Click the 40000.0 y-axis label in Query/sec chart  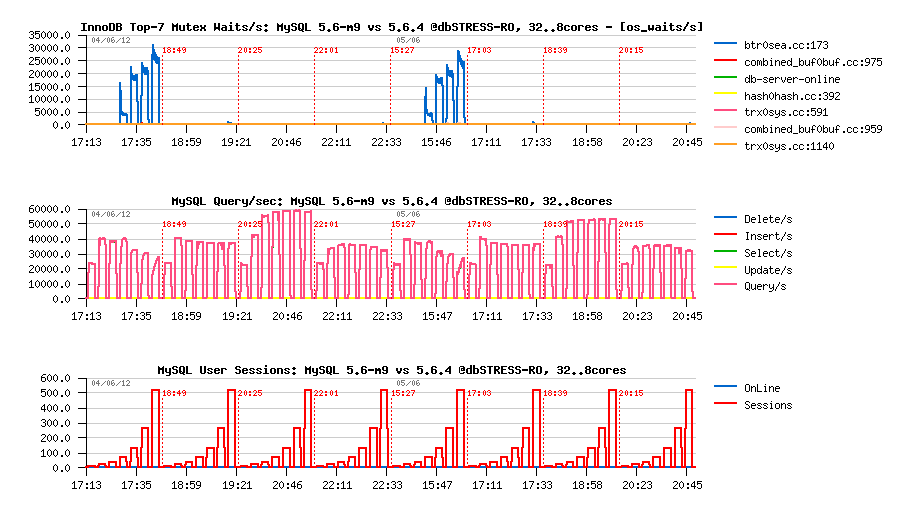tap(49, 239)
